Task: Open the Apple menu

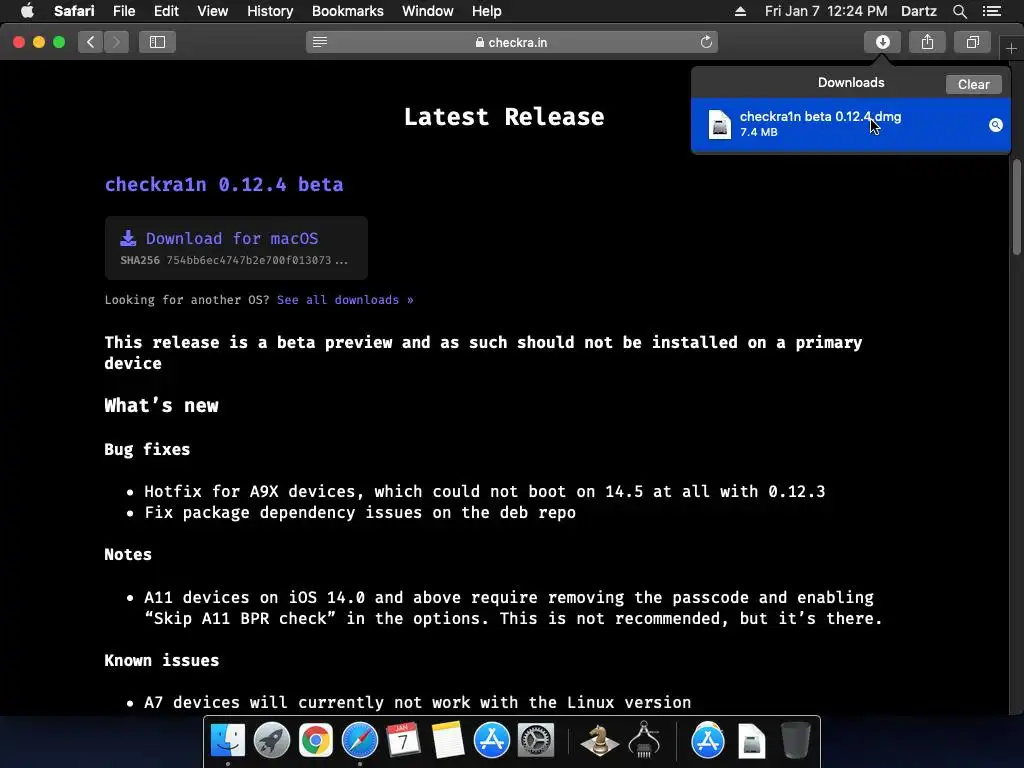Action: point(27,11)
